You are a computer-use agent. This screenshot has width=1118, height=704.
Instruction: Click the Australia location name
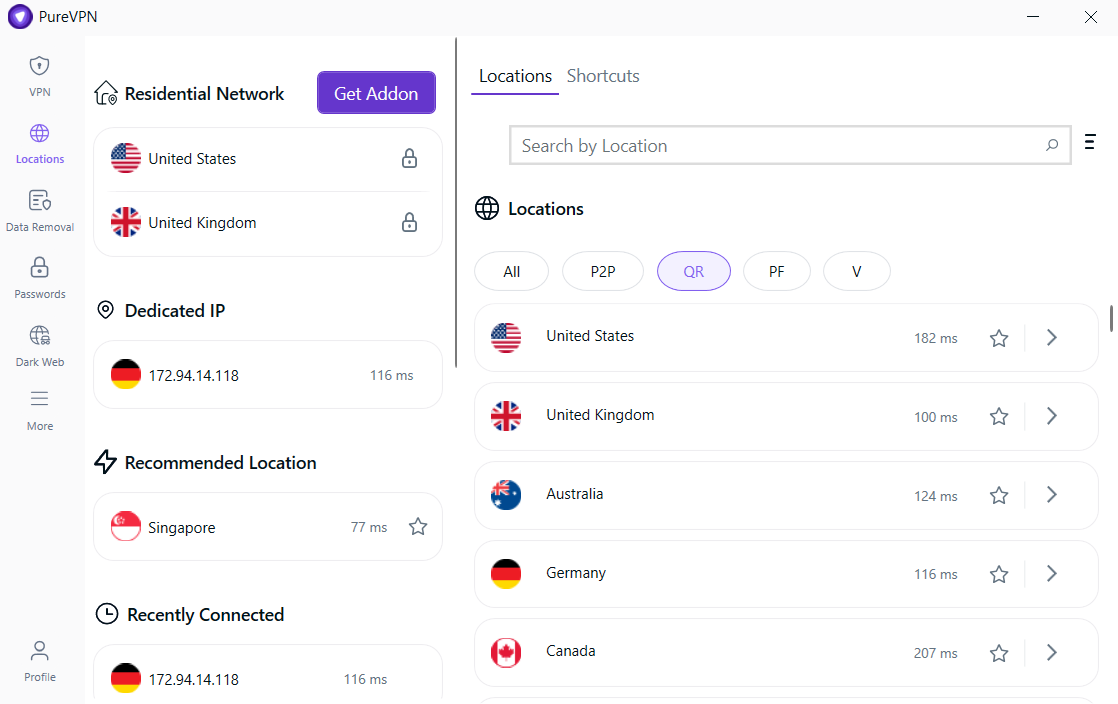tap(574, 494)
